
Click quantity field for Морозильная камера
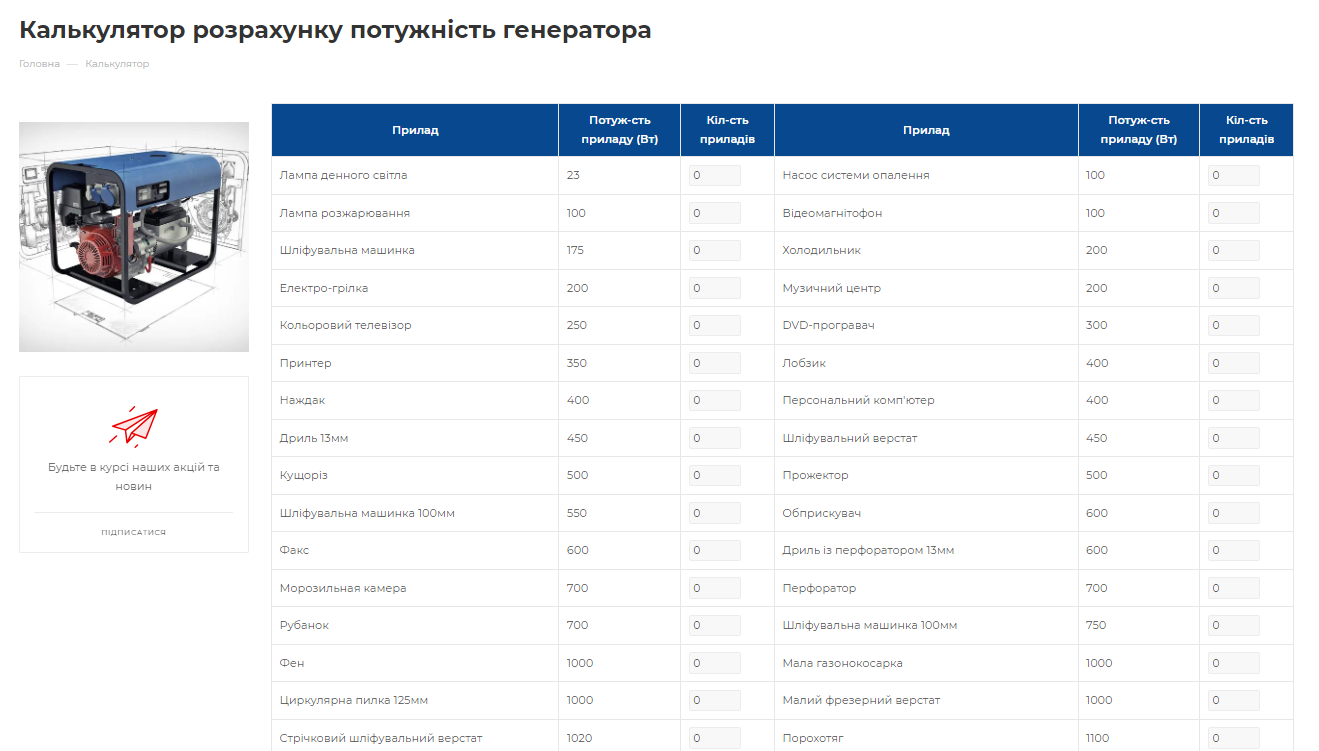713,587
